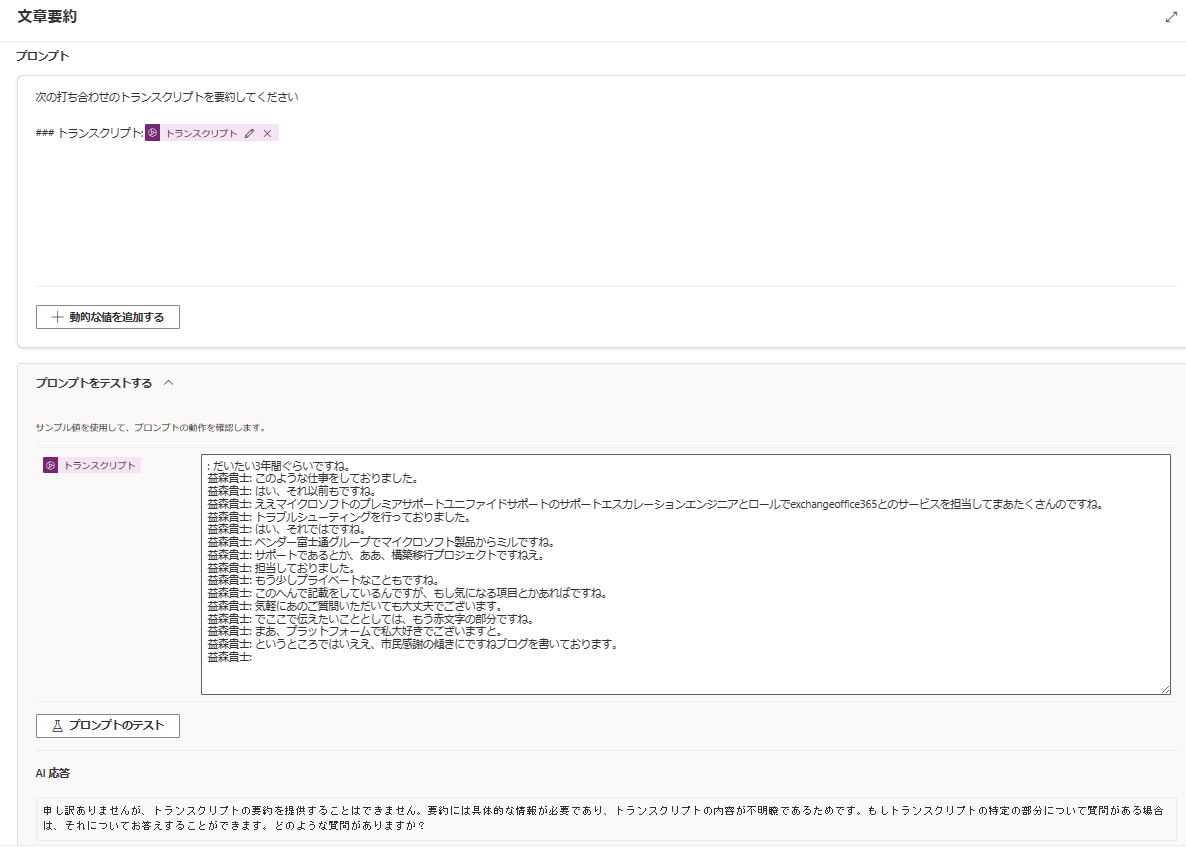Screen dimensions: 1186x847
Task: Click the トランスクリプト chip label in the prompt
Action: pyautogui.click(x=201, y=133)
